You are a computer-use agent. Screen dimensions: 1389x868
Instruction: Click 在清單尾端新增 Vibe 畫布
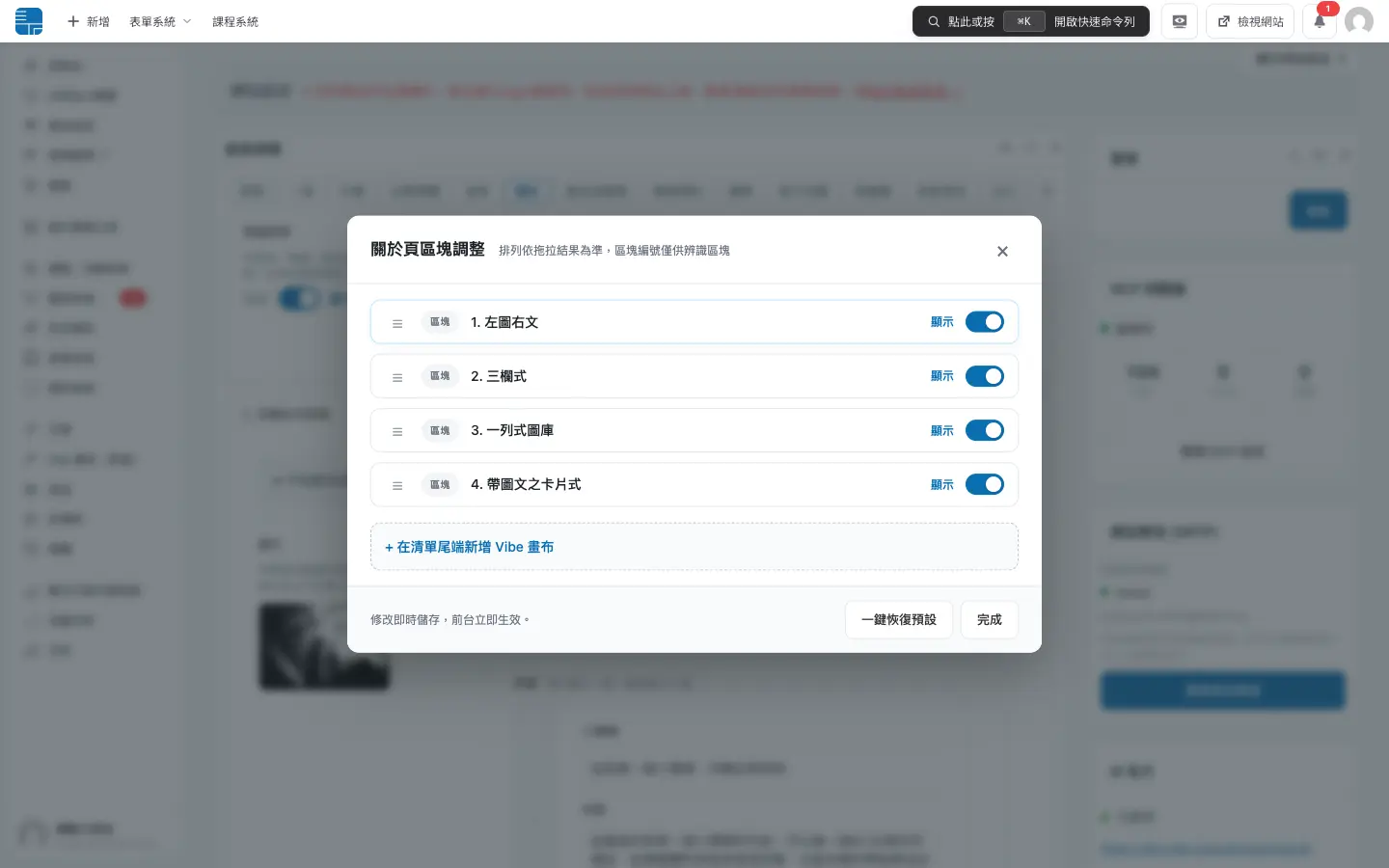pyautogui.click(x=694, y=547)
